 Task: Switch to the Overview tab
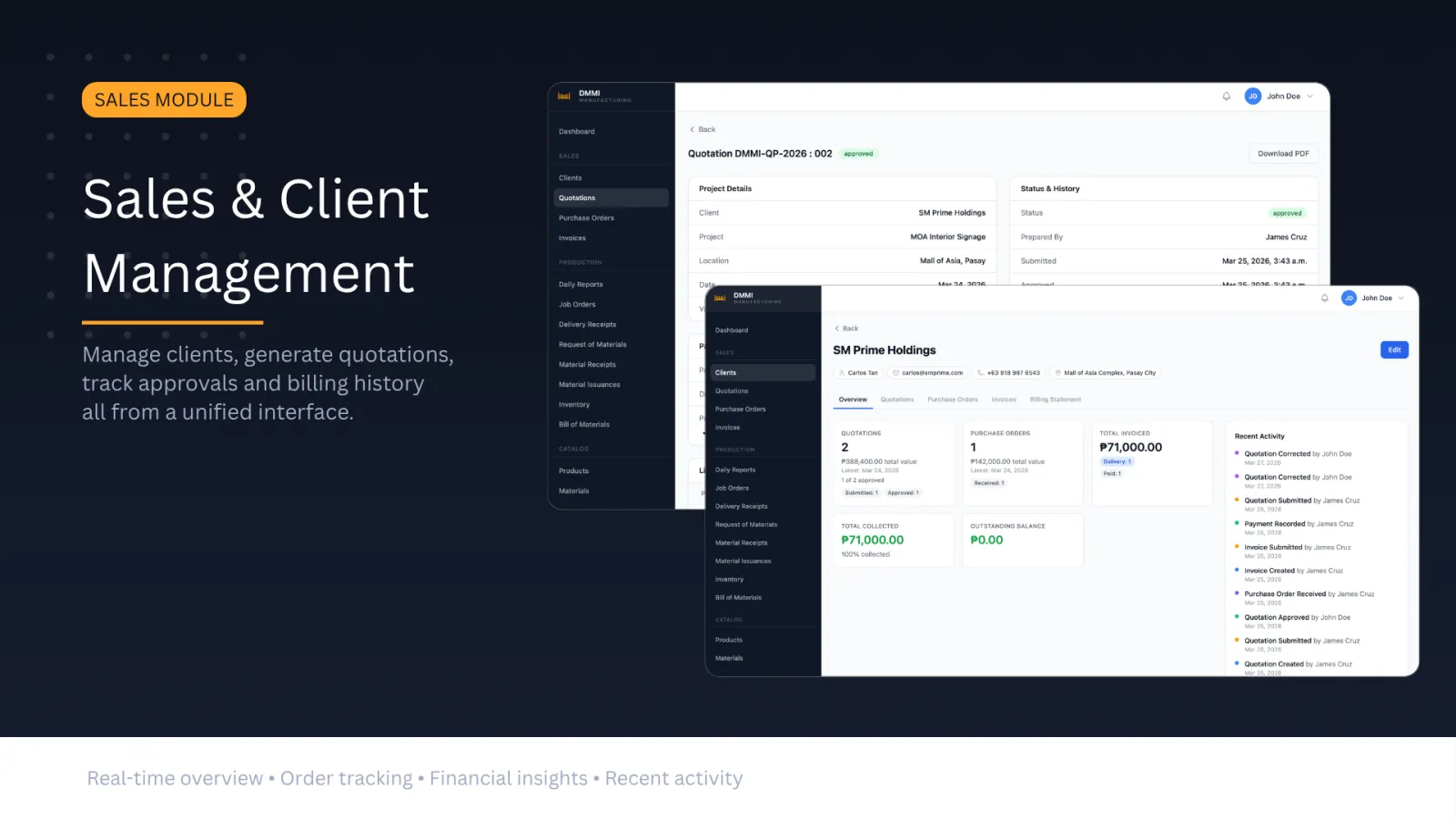click(853, 399)
